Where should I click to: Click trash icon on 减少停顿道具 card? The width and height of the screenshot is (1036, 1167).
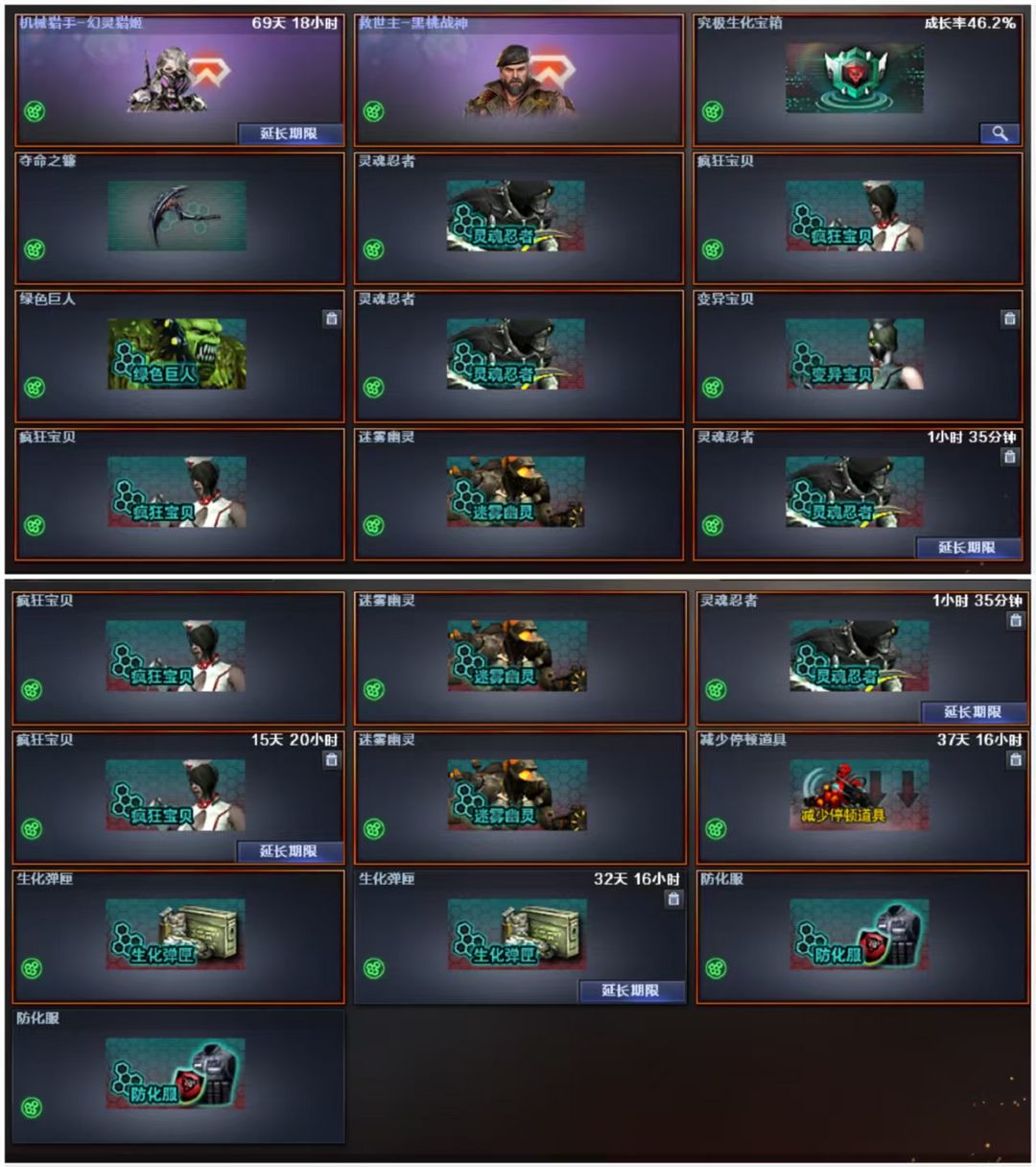[x=1015, y=760]
